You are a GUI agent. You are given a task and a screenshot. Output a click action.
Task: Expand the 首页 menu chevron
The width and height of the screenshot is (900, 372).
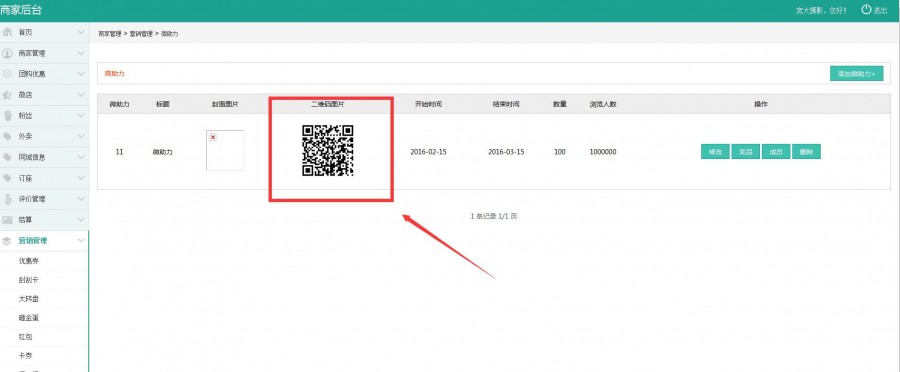81,32
